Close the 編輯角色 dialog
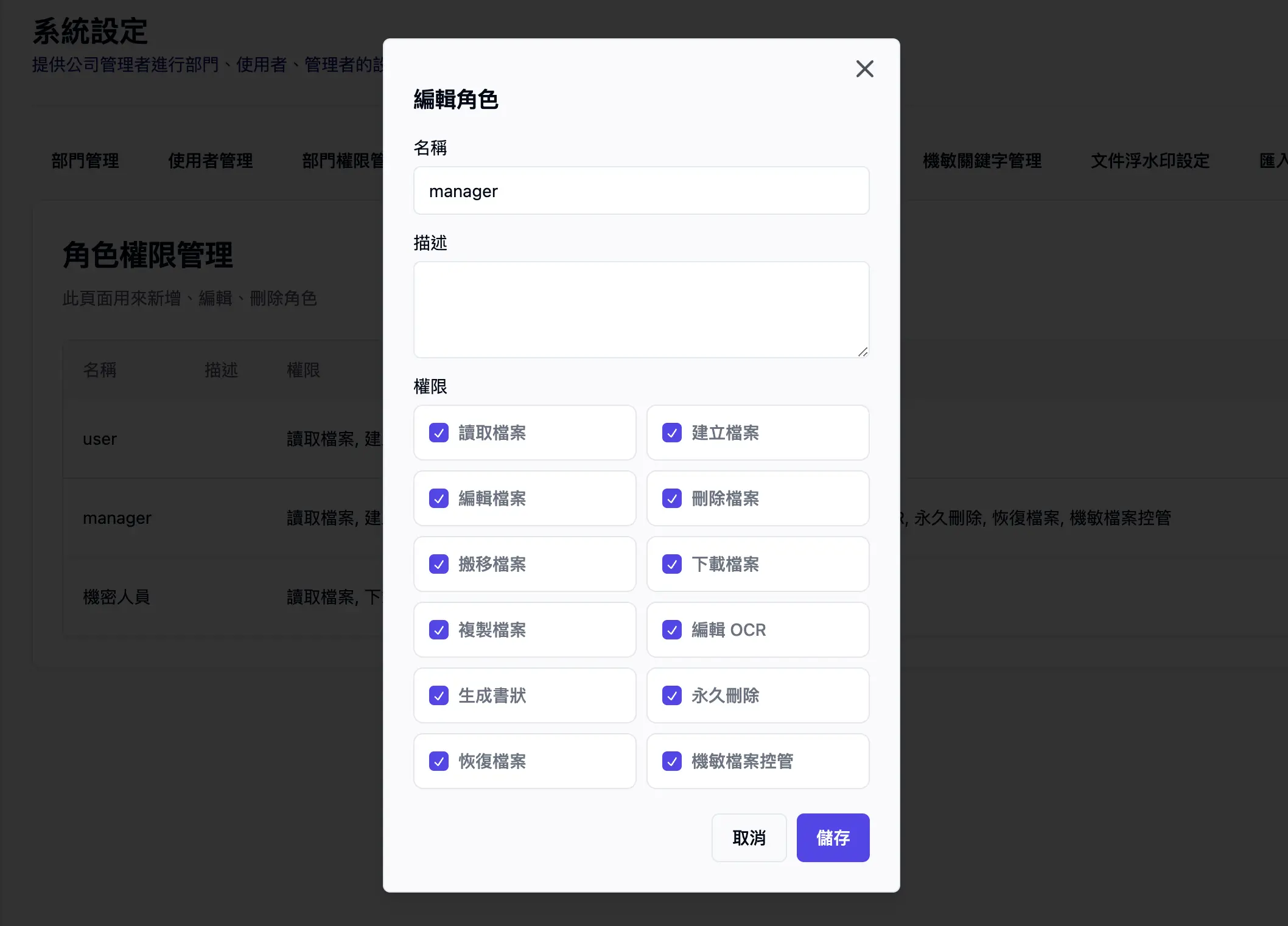The height and width of the screenshot is (926, 1288). pyautogui.click(x=864, y=69)
